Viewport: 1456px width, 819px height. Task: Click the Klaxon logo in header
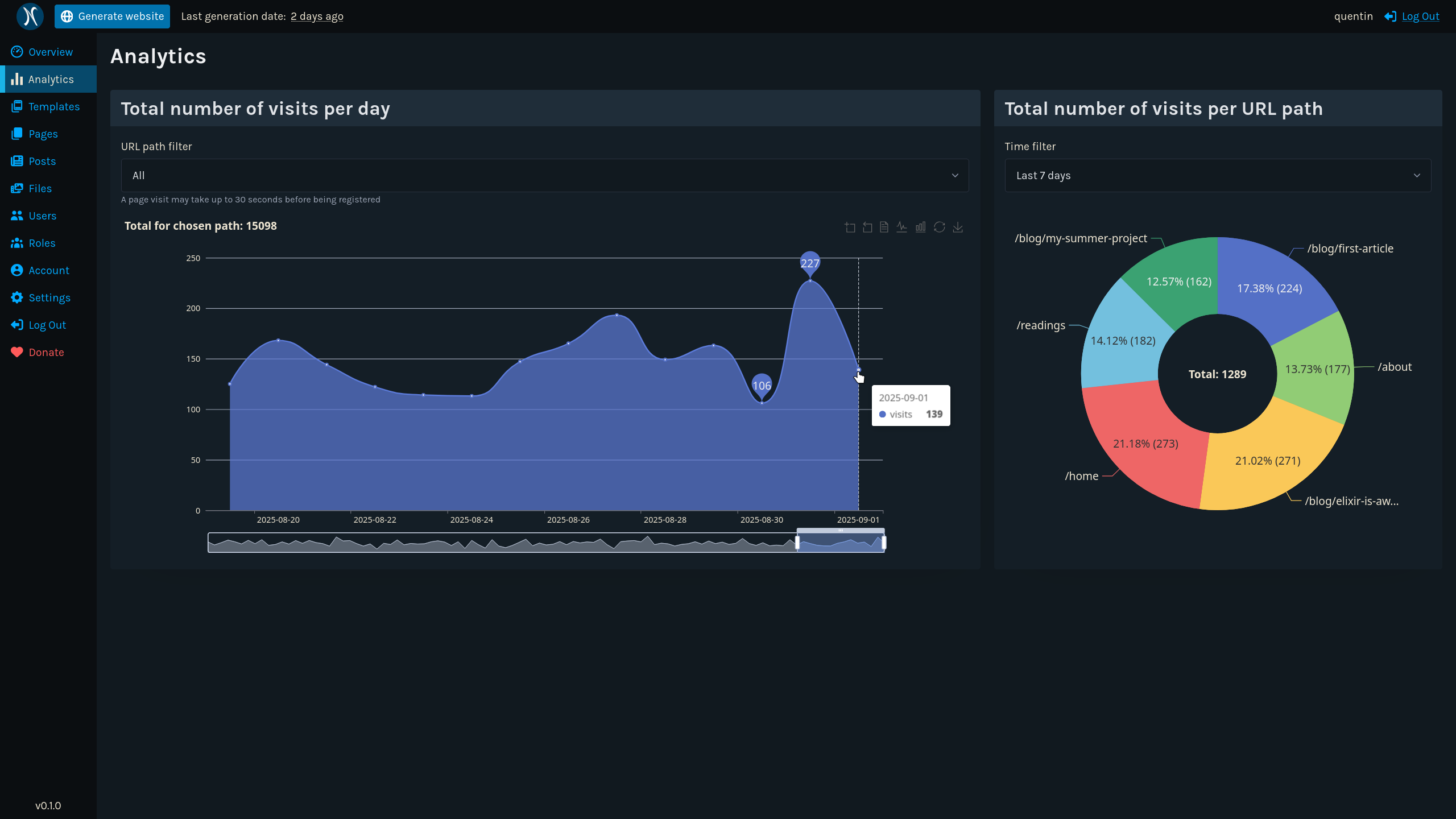tap(30, 16)
